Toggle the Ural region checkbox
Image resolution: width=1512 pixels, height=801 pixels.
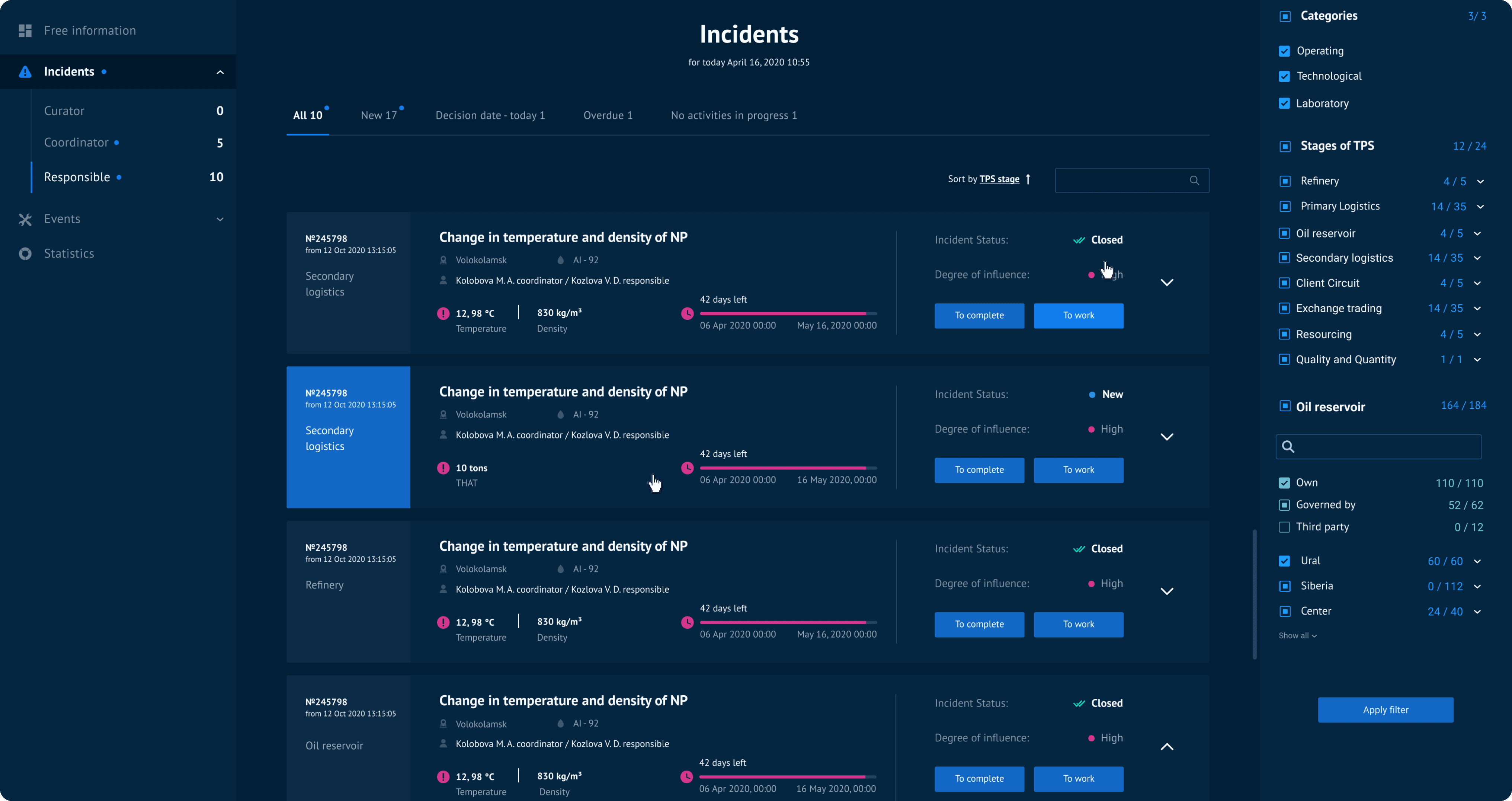1284,561
